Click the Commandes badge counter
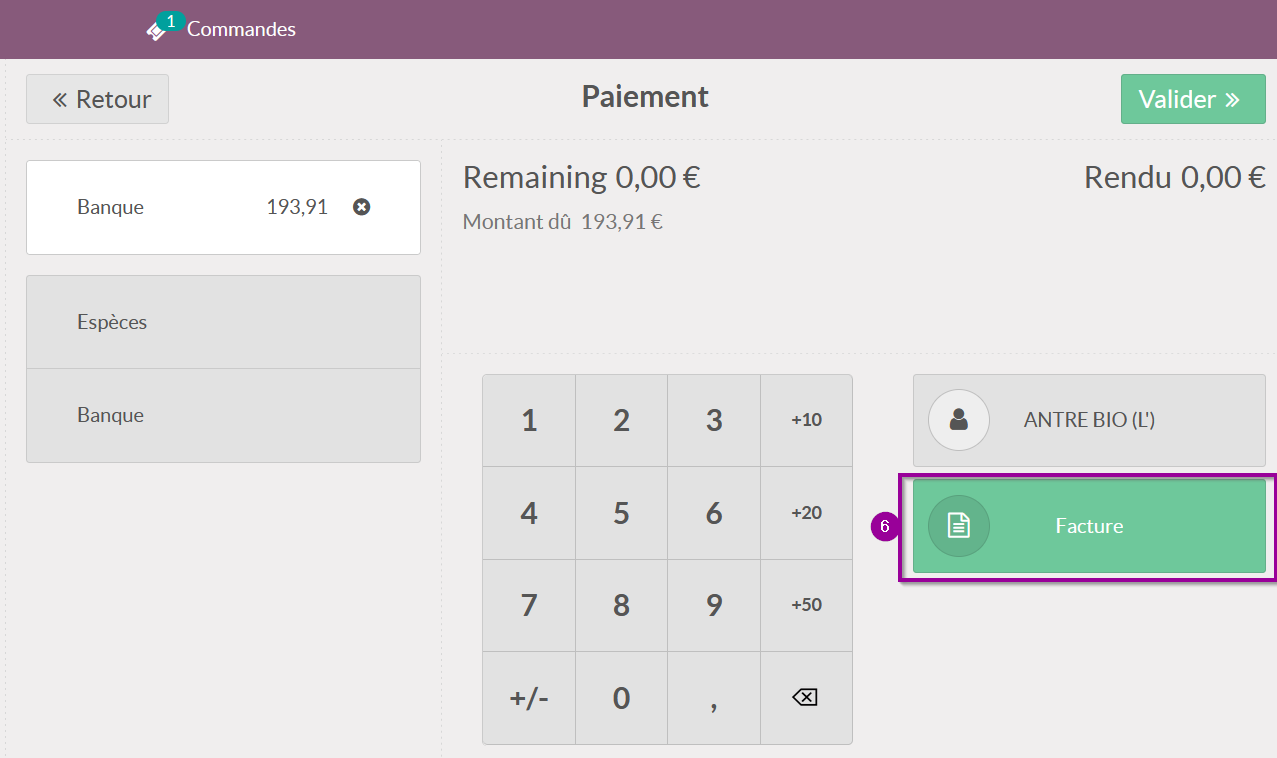Screen dimensions: 1277x758 171,21
